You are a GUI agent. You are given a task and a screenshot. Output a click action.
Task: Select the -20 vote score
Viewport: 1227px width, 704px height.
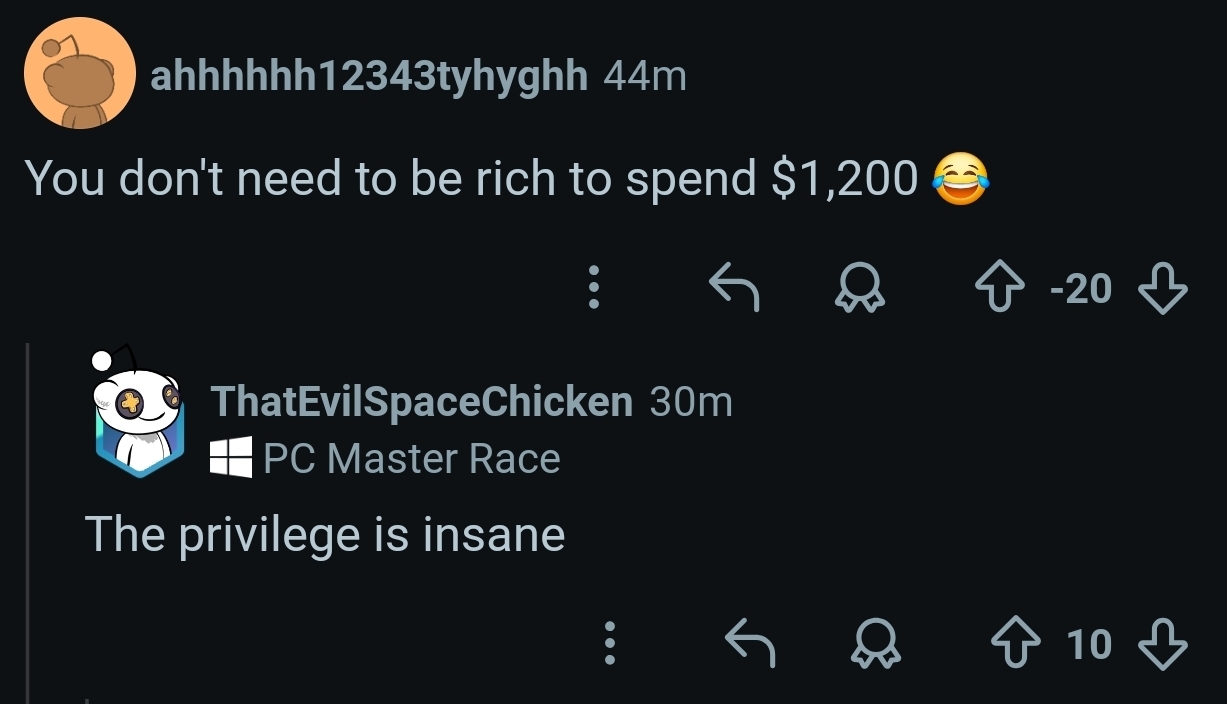(x=1081, y=289)
